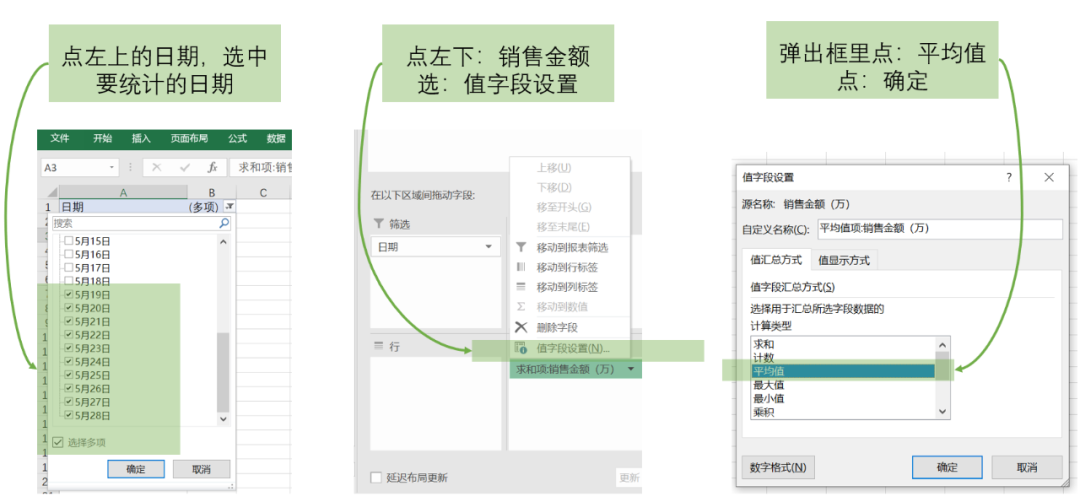Select column B header

pyautogui.click(x=211, y=193)
